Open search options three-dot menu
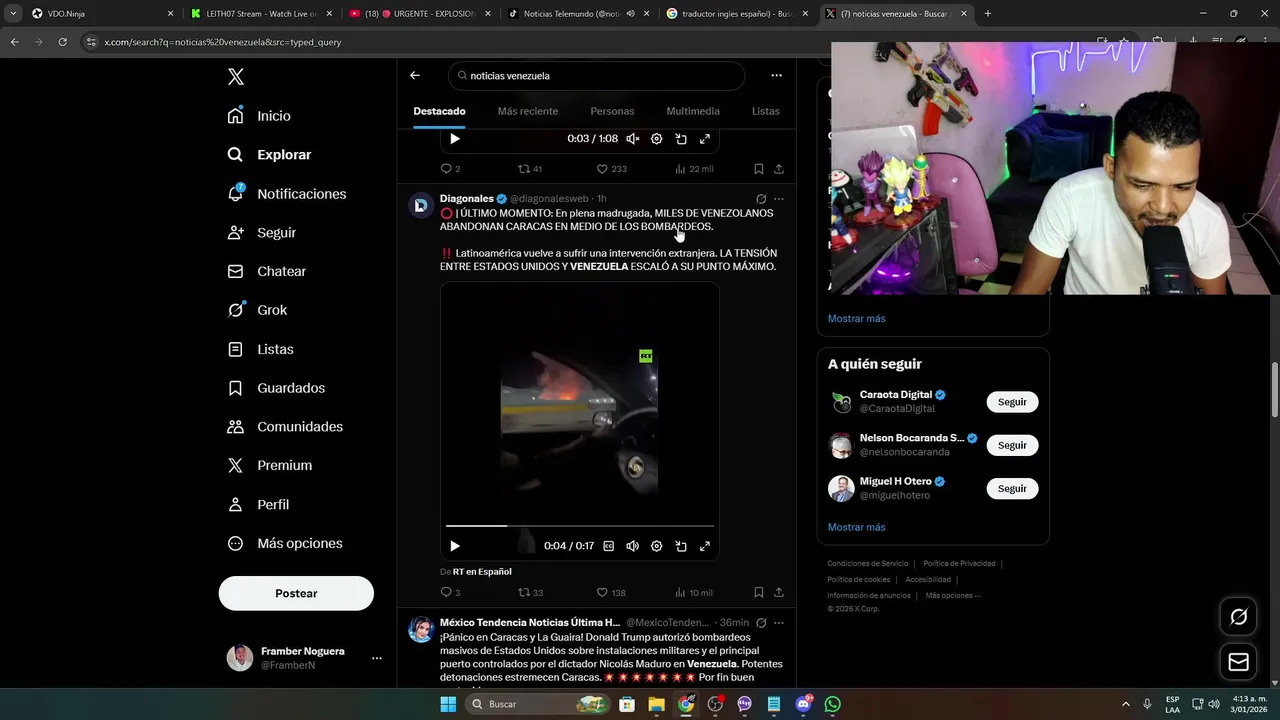 pyautogui.click(x=776, y=75)
